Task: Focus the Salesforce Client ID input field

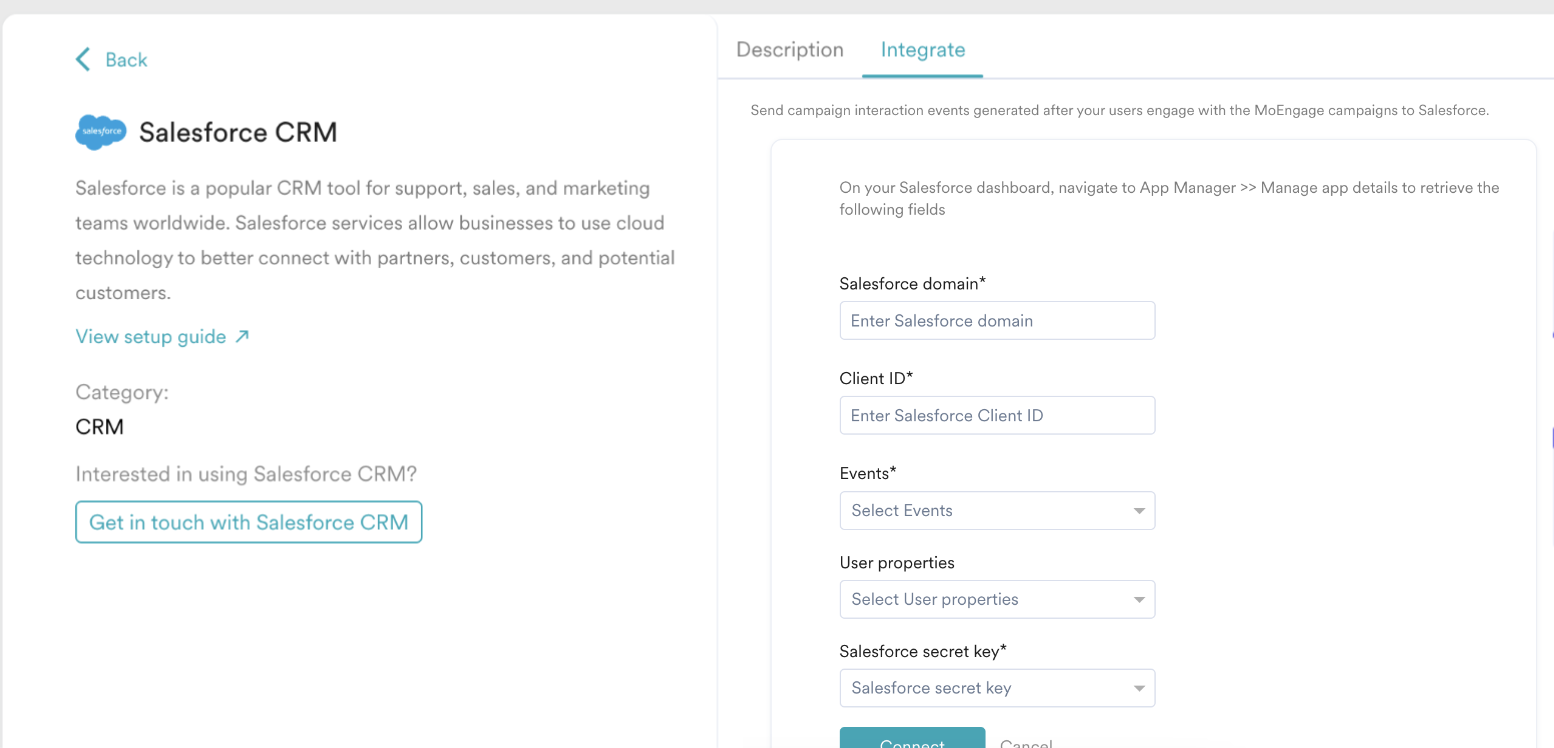Action: click(997, 415)
